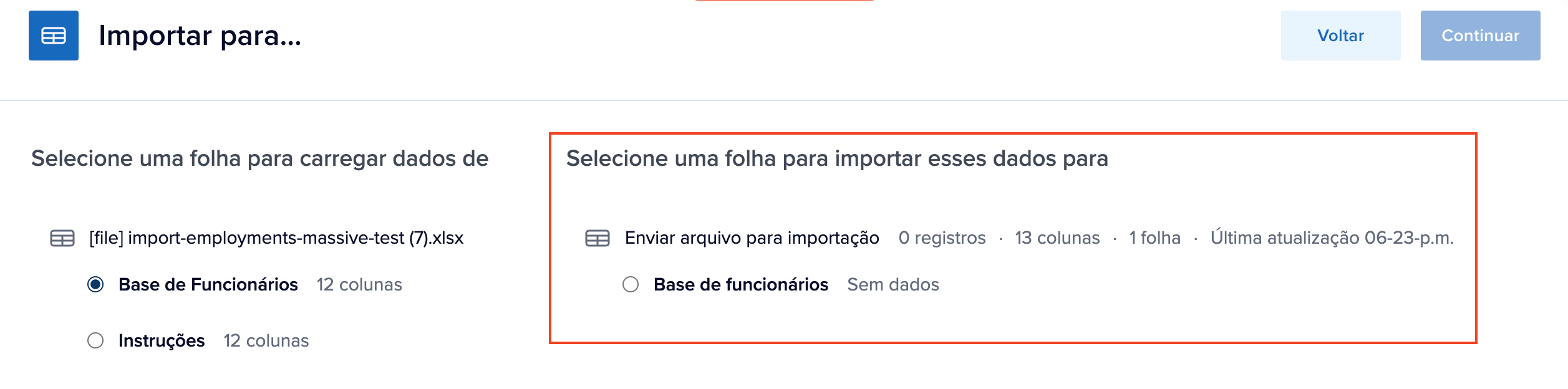1568x389 pixels.
Task: Click the Enviar arquivo para importação entry
Action: 752,238
